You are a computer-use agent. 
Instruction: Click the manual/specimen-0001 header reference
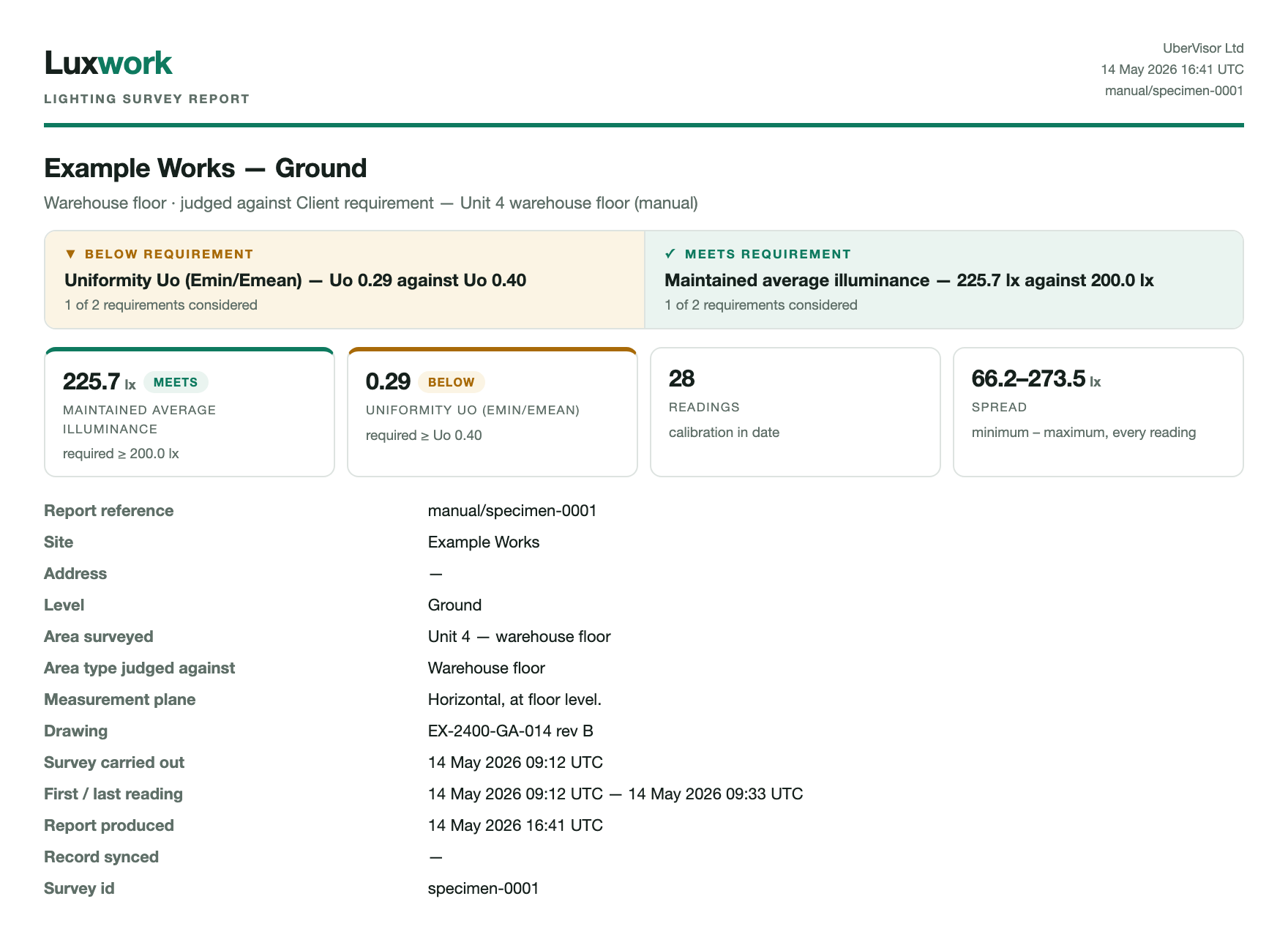[x=1174, y=91]
